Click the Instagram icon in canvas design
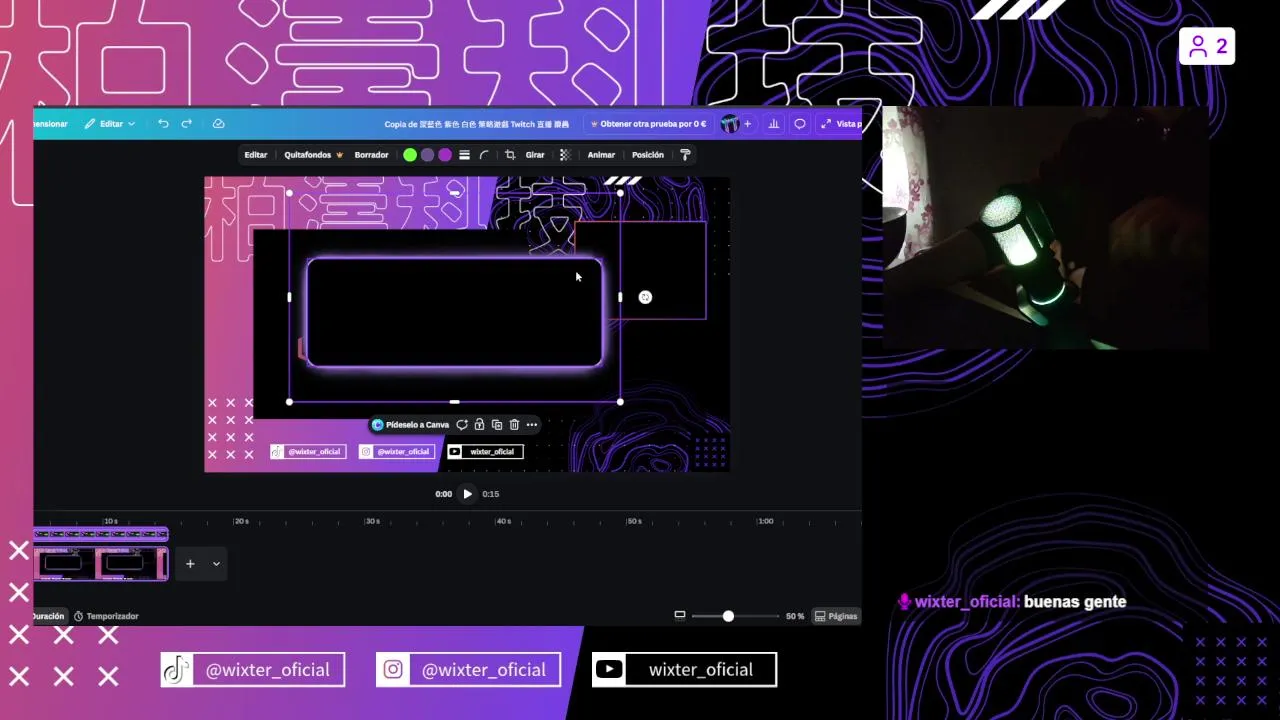Image resolution: width=1280 pixels, height=720 pixels. point(366,452)
